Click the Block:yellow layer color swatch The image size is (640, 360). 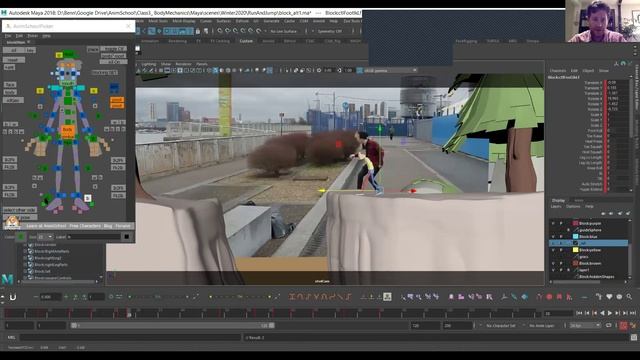[x=576, y=250]
